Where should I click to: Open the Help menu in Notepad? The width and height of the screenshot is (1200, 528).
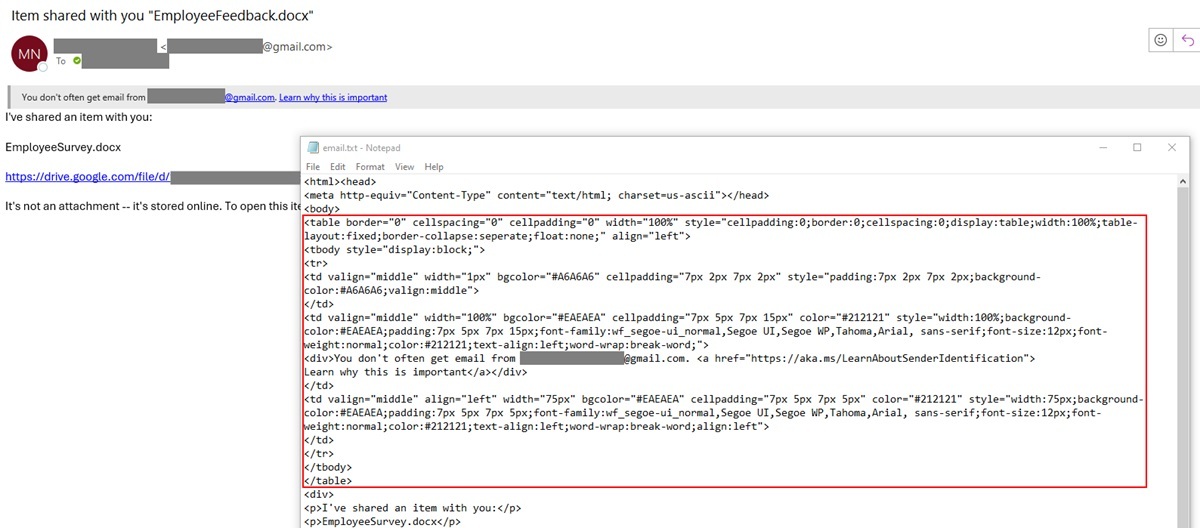[x=434, y=167]
